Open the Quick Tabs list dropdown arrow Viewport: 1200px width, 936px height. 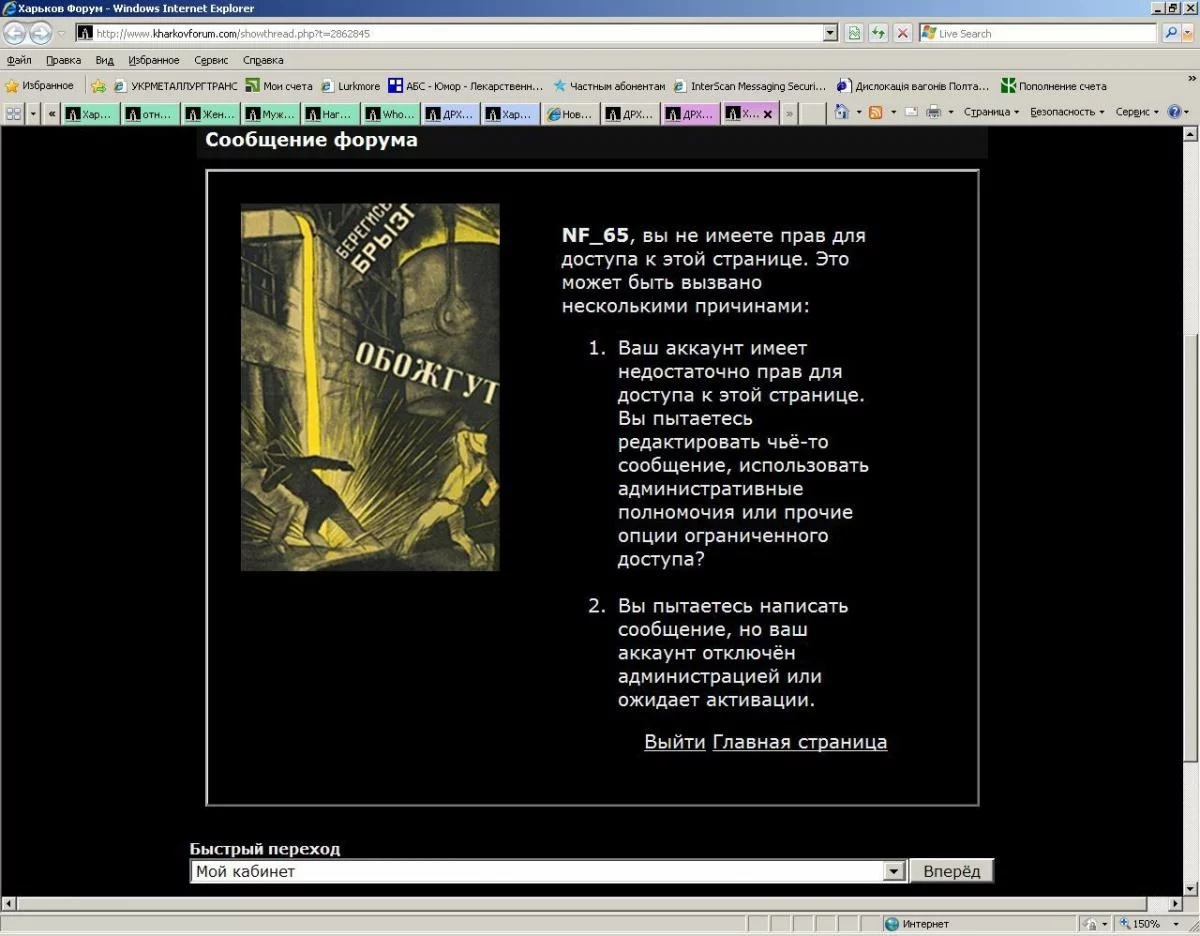33,113
